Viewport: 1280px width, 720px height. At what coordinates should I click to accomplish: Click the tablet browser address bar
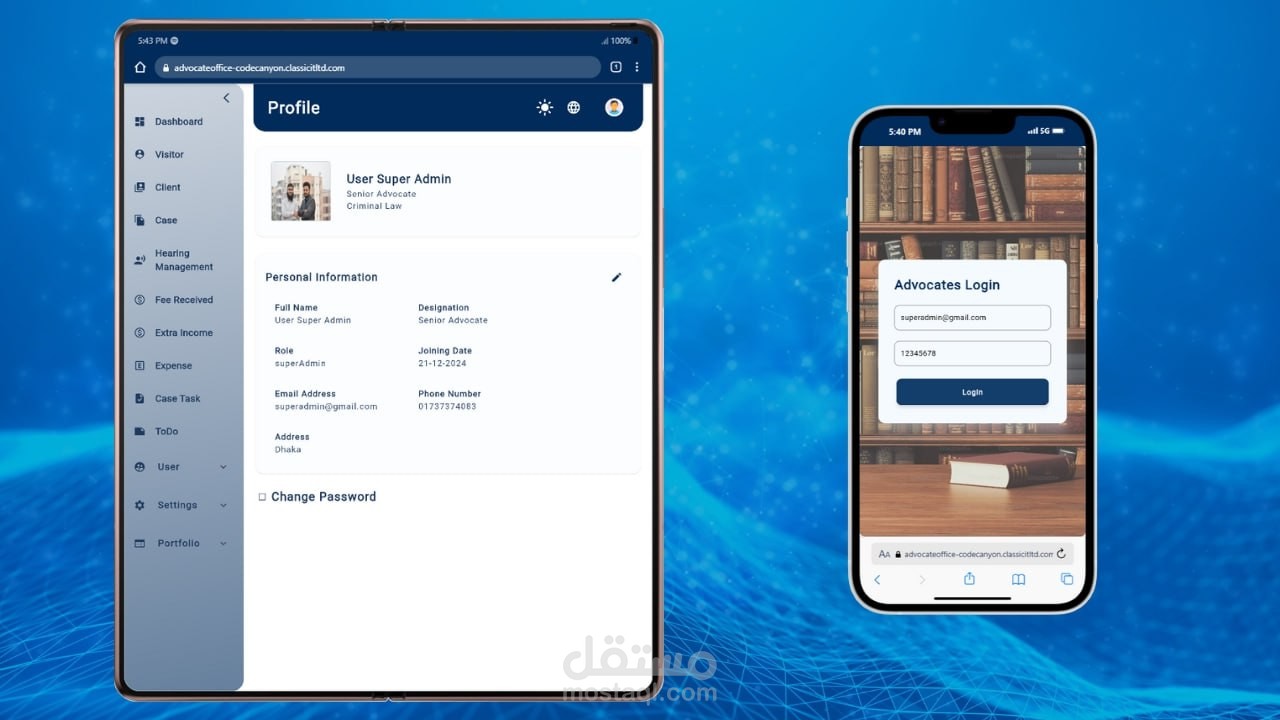pos(378,67)
